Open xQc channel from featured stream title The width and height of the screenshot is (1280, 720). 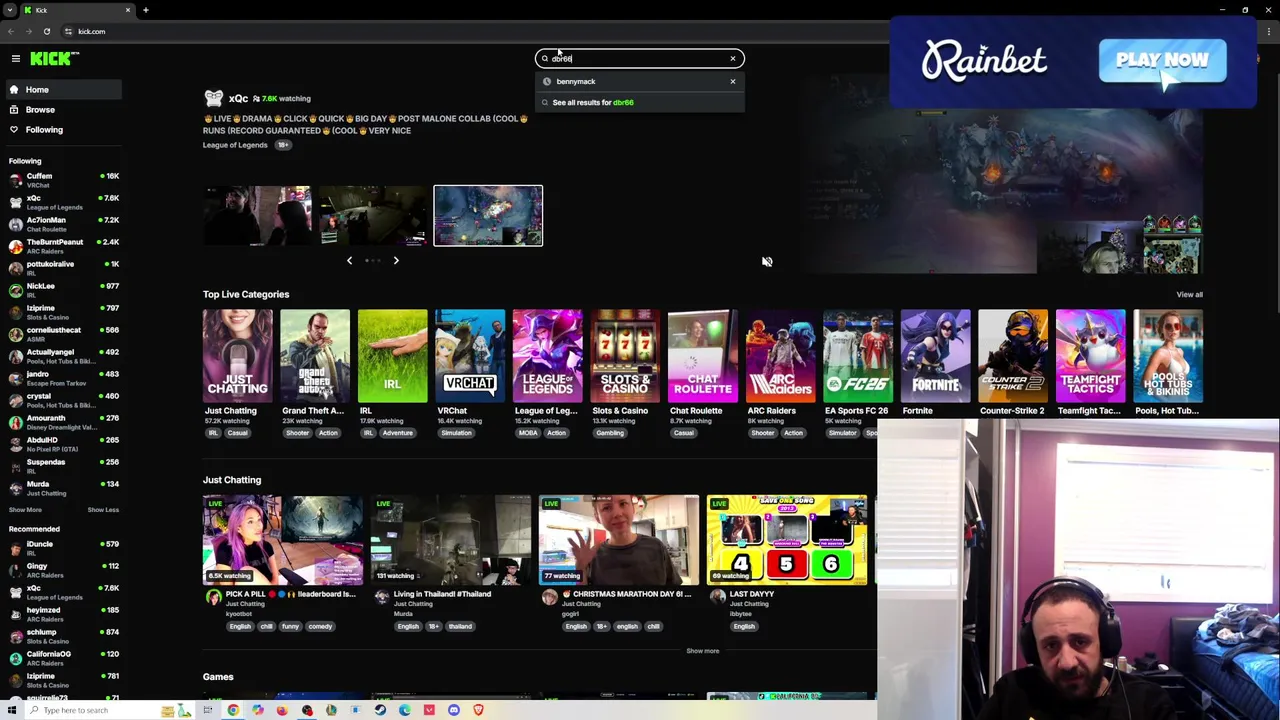tap(238, 99)
